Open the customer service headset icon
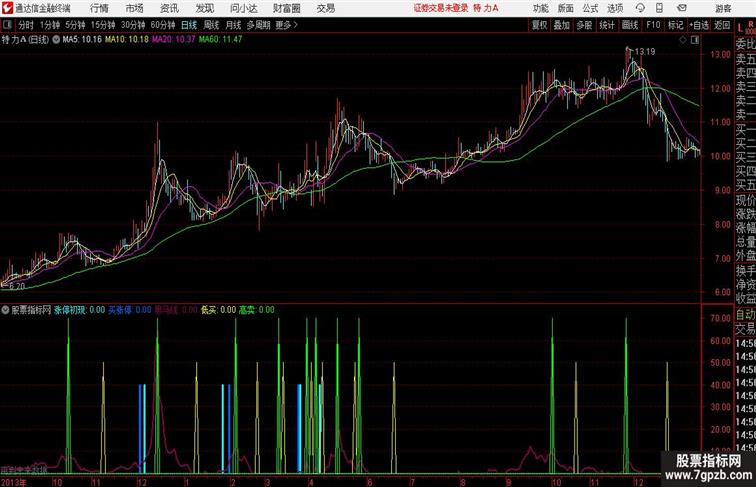Image resolution: width=756 pixels, height=487 pixels. (x=640, y=8)
